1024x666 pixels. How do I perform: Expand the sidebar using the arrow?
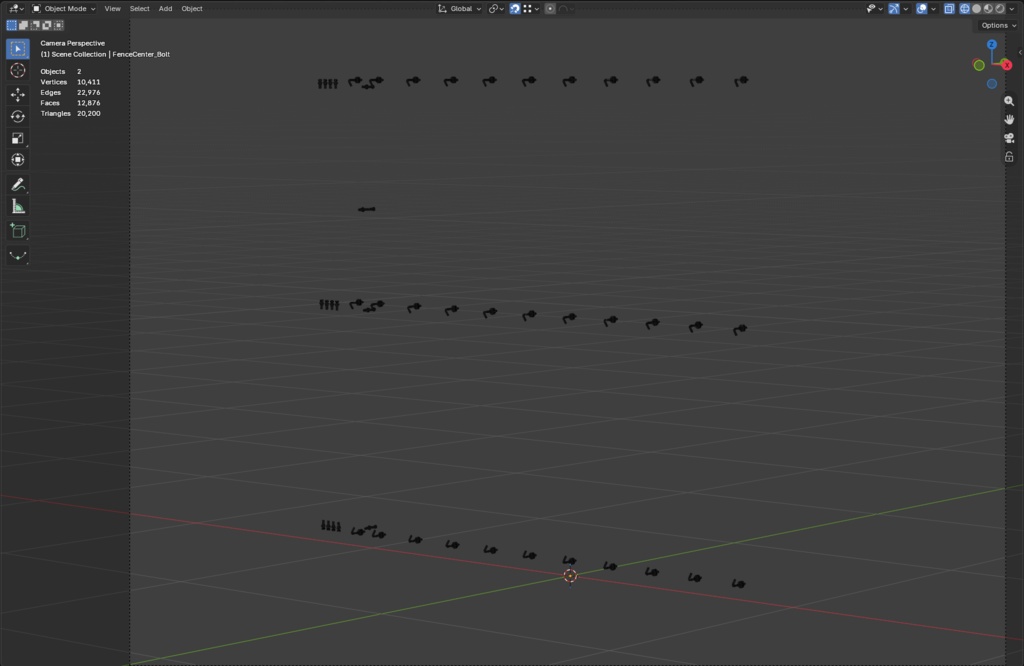click(x=1020, y=52)
